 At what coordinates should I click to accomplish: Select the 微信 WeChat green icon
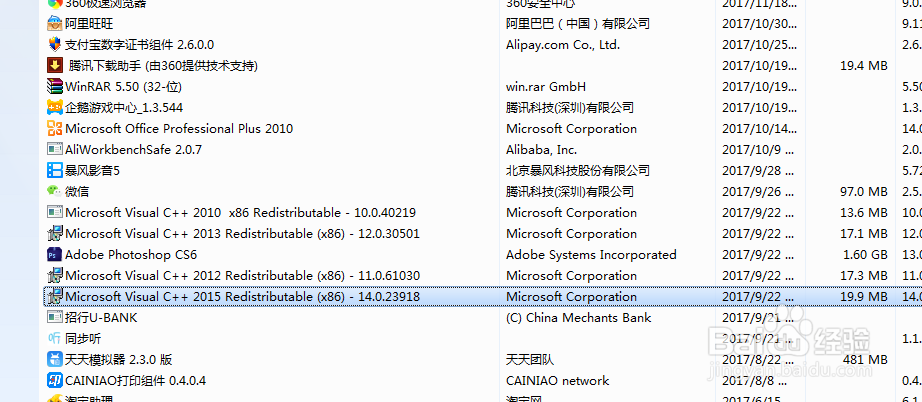[55, 192]
